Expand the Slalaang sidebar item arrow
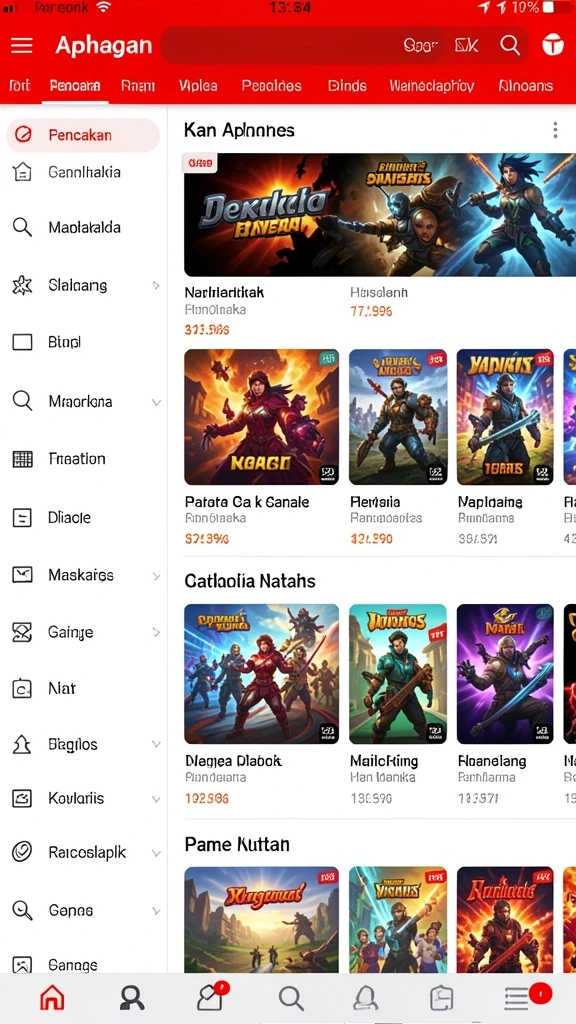The image size is (576, 1024). point(156,285)
